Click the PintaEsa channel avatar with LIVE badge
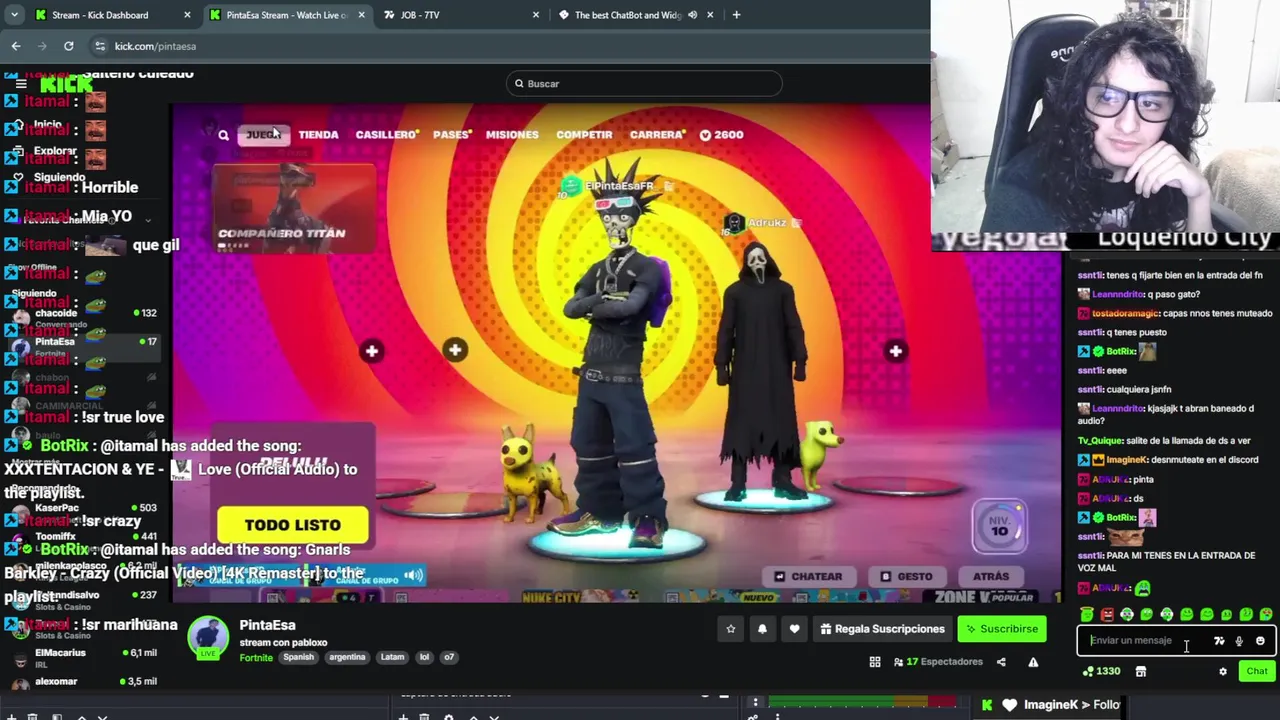This screenshot has width=1280, height=720. (208, 639)
